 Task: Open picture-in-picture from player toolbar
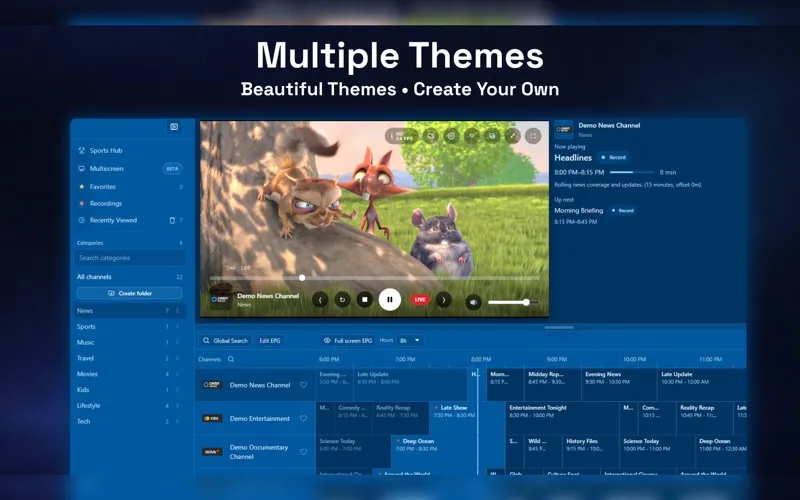[492, 136]
